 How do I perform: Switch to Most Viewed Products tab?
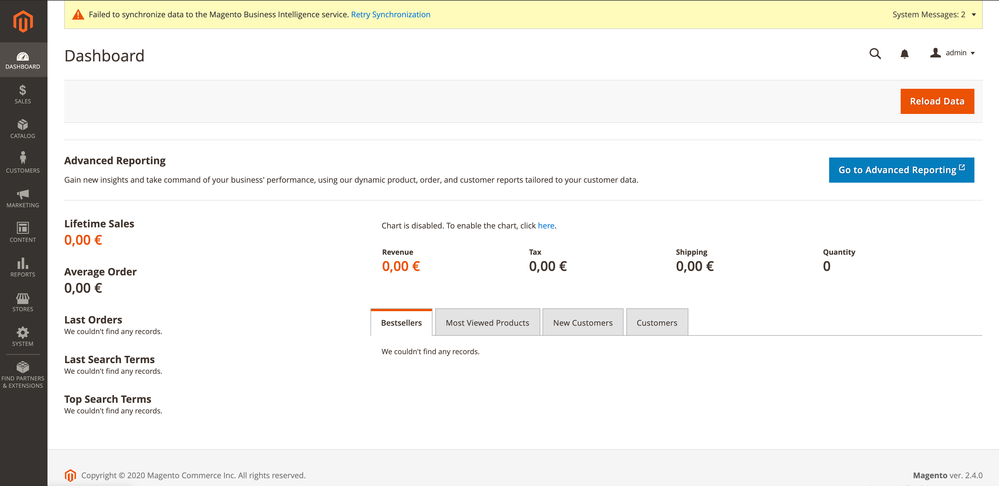(487, 323)
